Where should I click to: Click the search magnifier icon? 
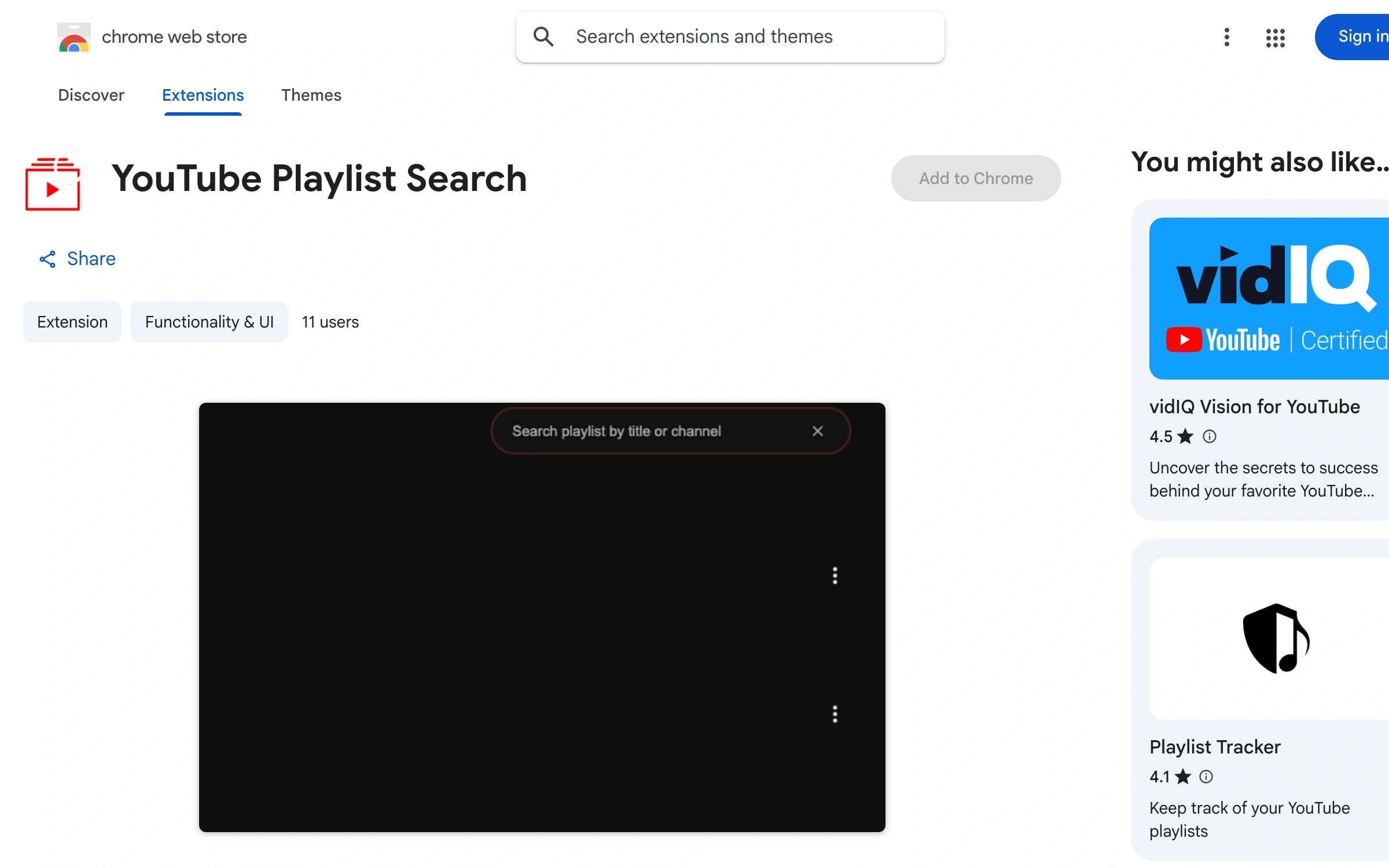pyautogui.click(x=543, y=36)
